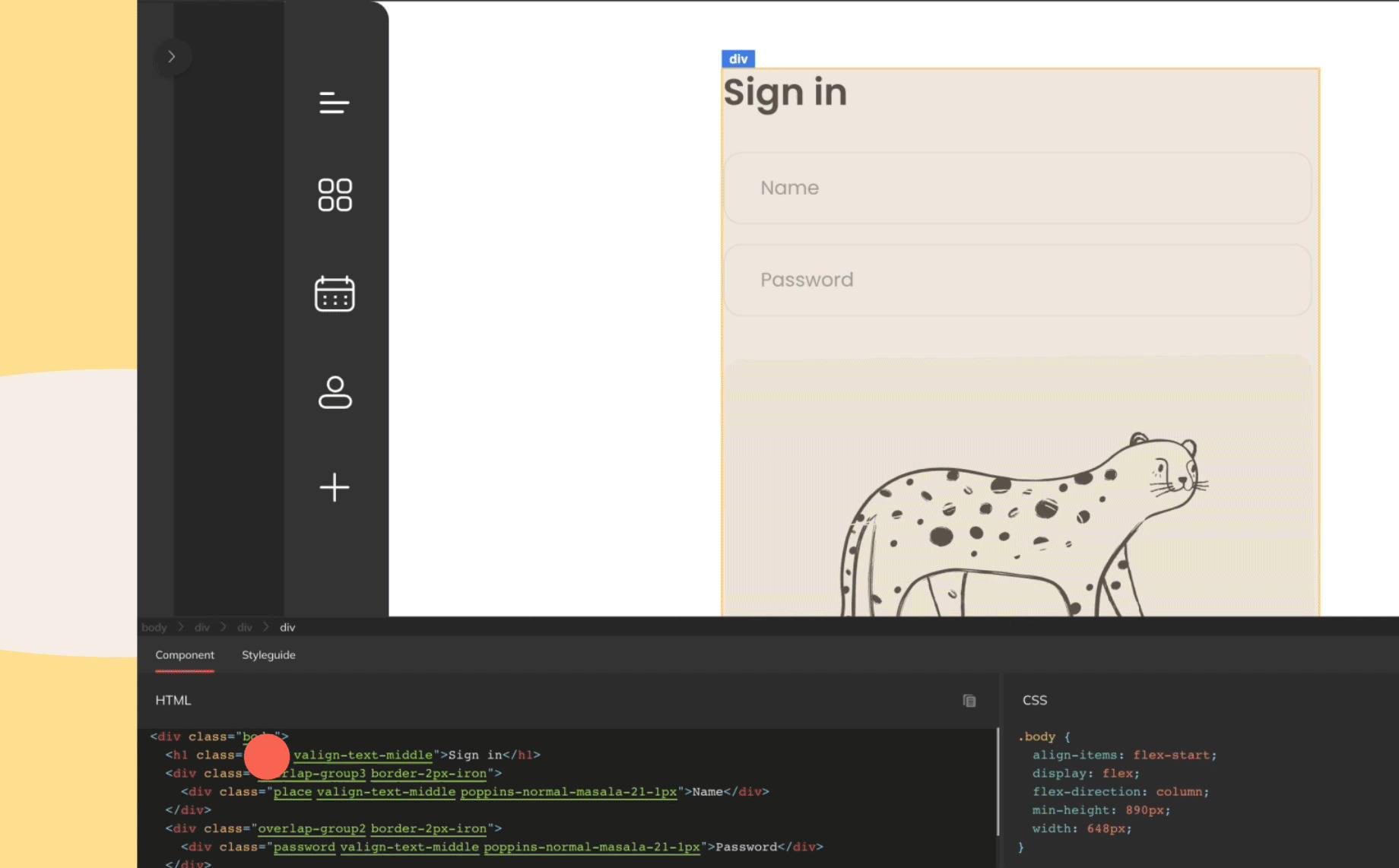Image resolution: width=1399 pixels, height=868 pixels.
Task: Click the Sign in heading on canvas
Action: pos(785,93)
